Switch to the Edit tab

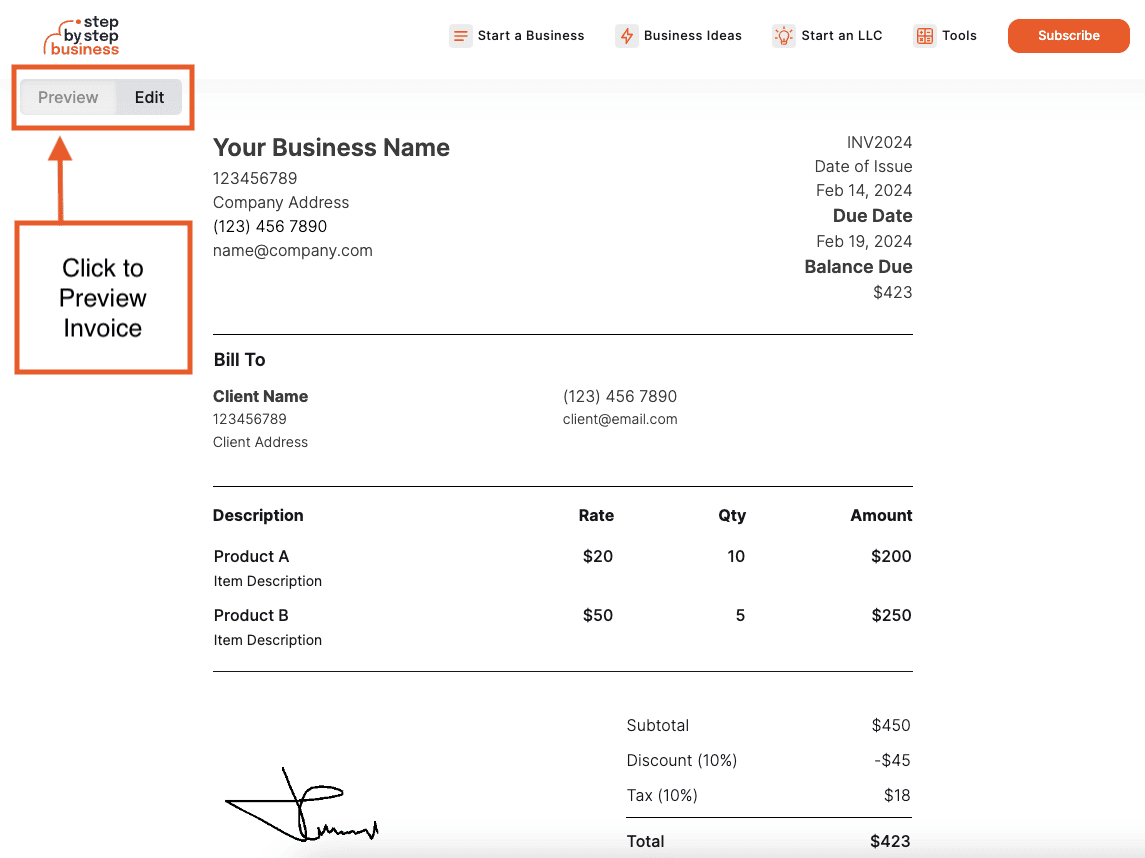(149, 97)
